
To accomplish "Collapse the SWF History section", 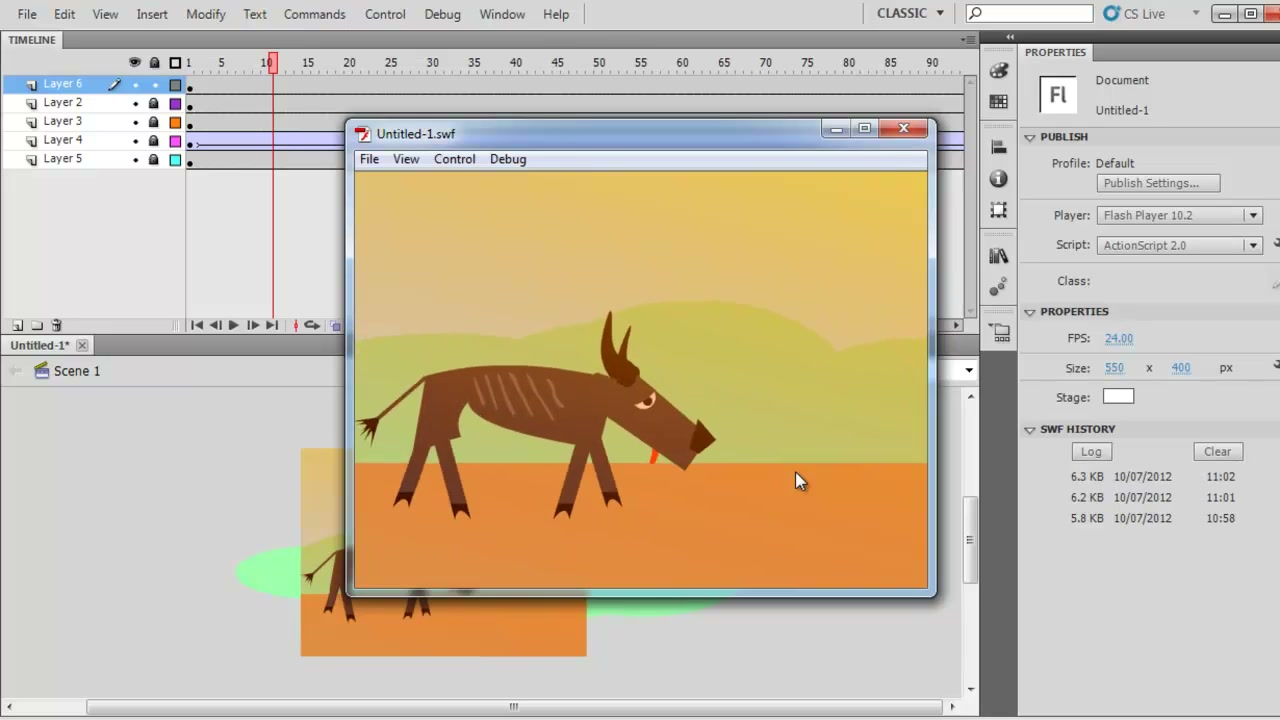I will 1030,429.
